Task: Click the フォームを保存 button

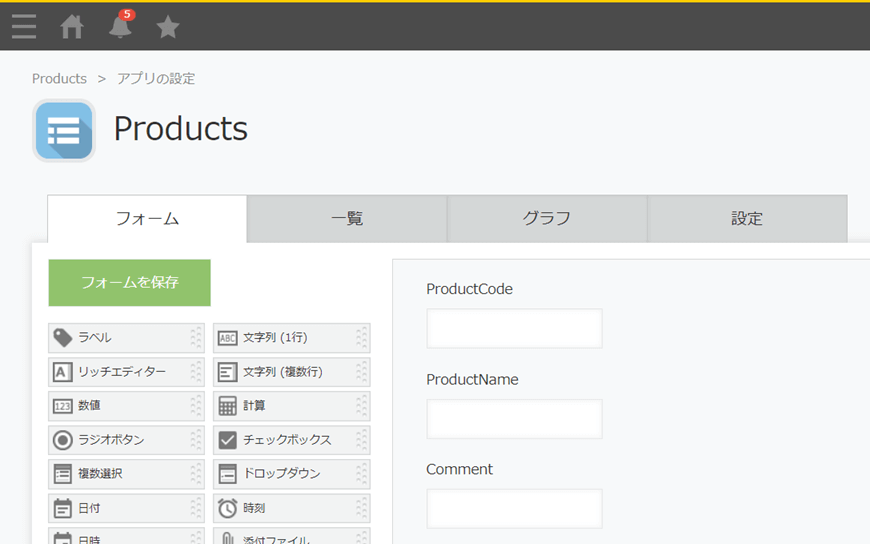Action: [x=130, y=283]
